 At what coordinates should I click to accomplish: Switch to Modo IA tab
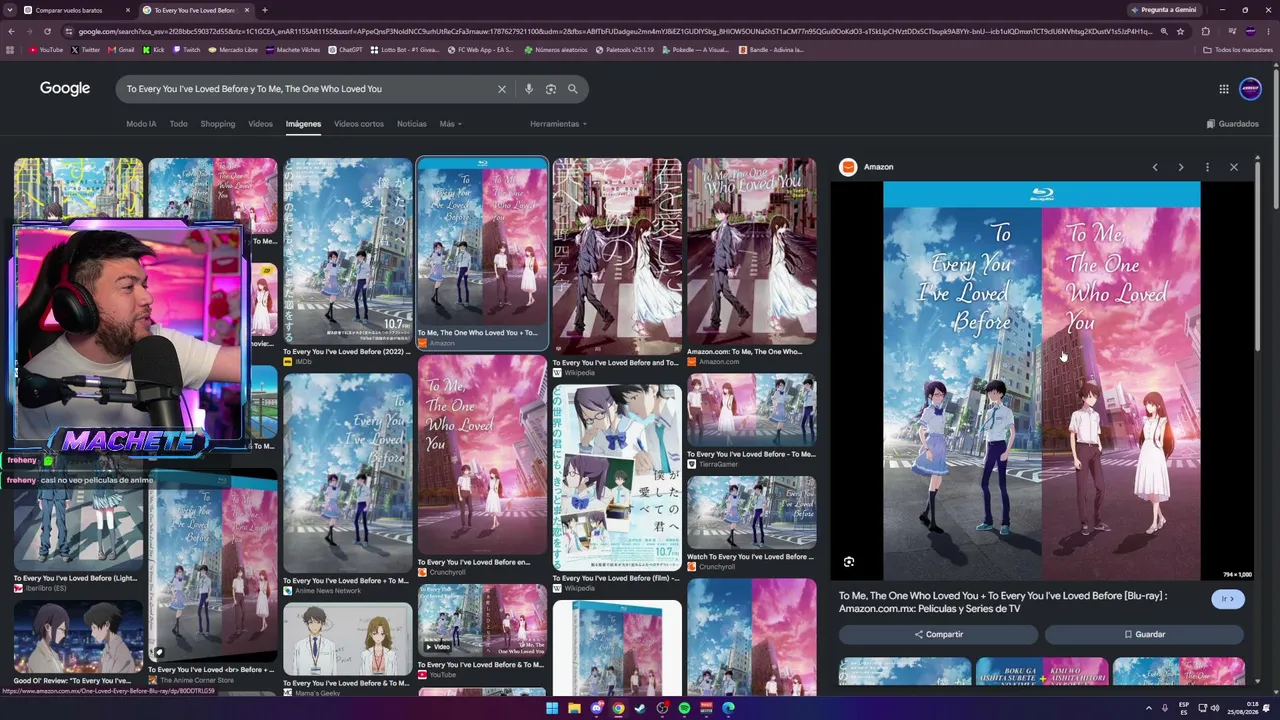pyautogui.click(x=141, y=124)
